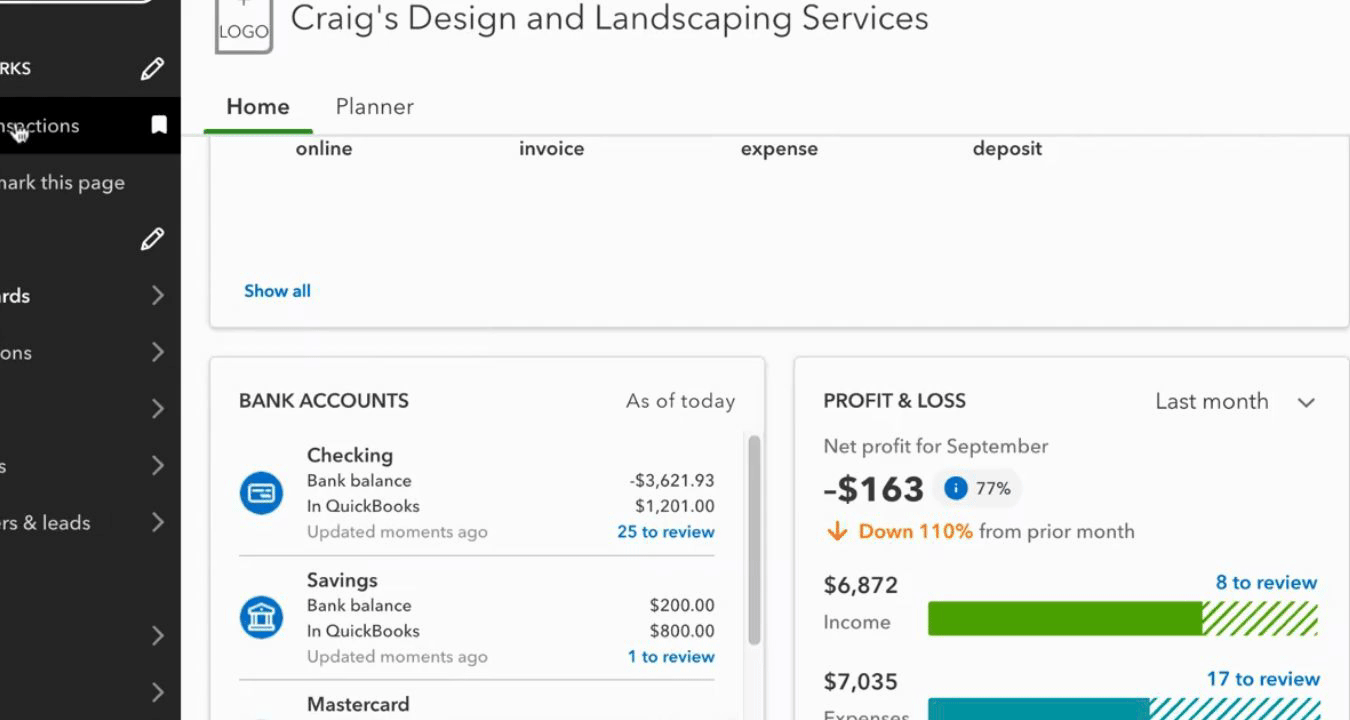Select the Home tab
The image size is (1350, 720).
coord(258,107)
